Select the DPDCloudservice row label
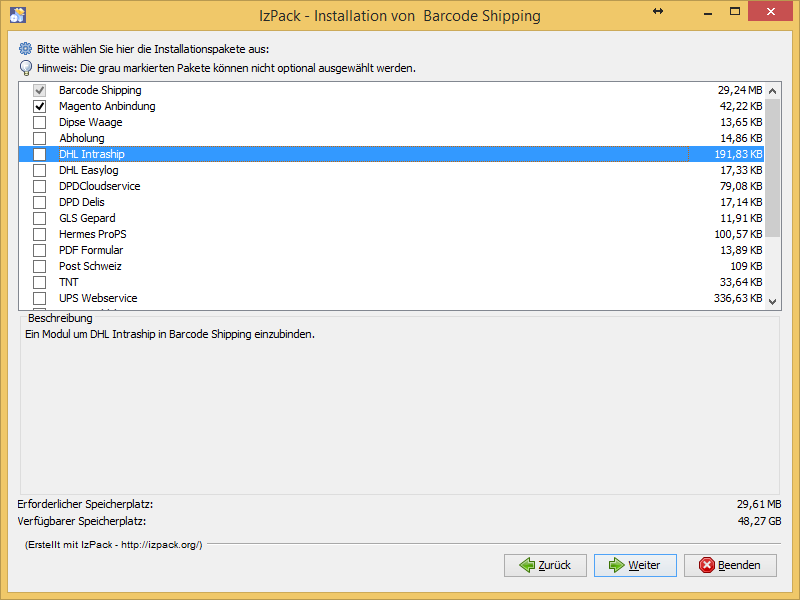This screenshot has height=600, width=800. click(99, 186)
